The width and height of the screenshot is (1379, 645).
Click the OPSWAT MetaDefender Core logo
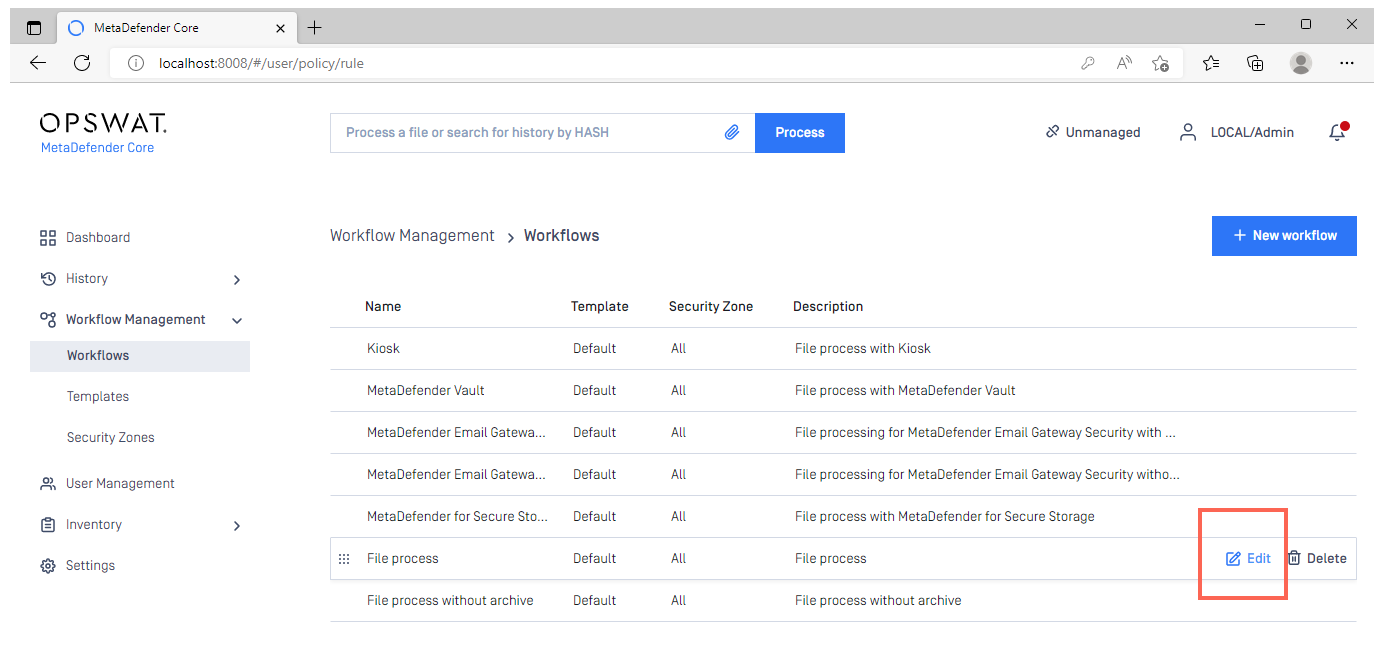pyautogui.click(x=103, y=133)
